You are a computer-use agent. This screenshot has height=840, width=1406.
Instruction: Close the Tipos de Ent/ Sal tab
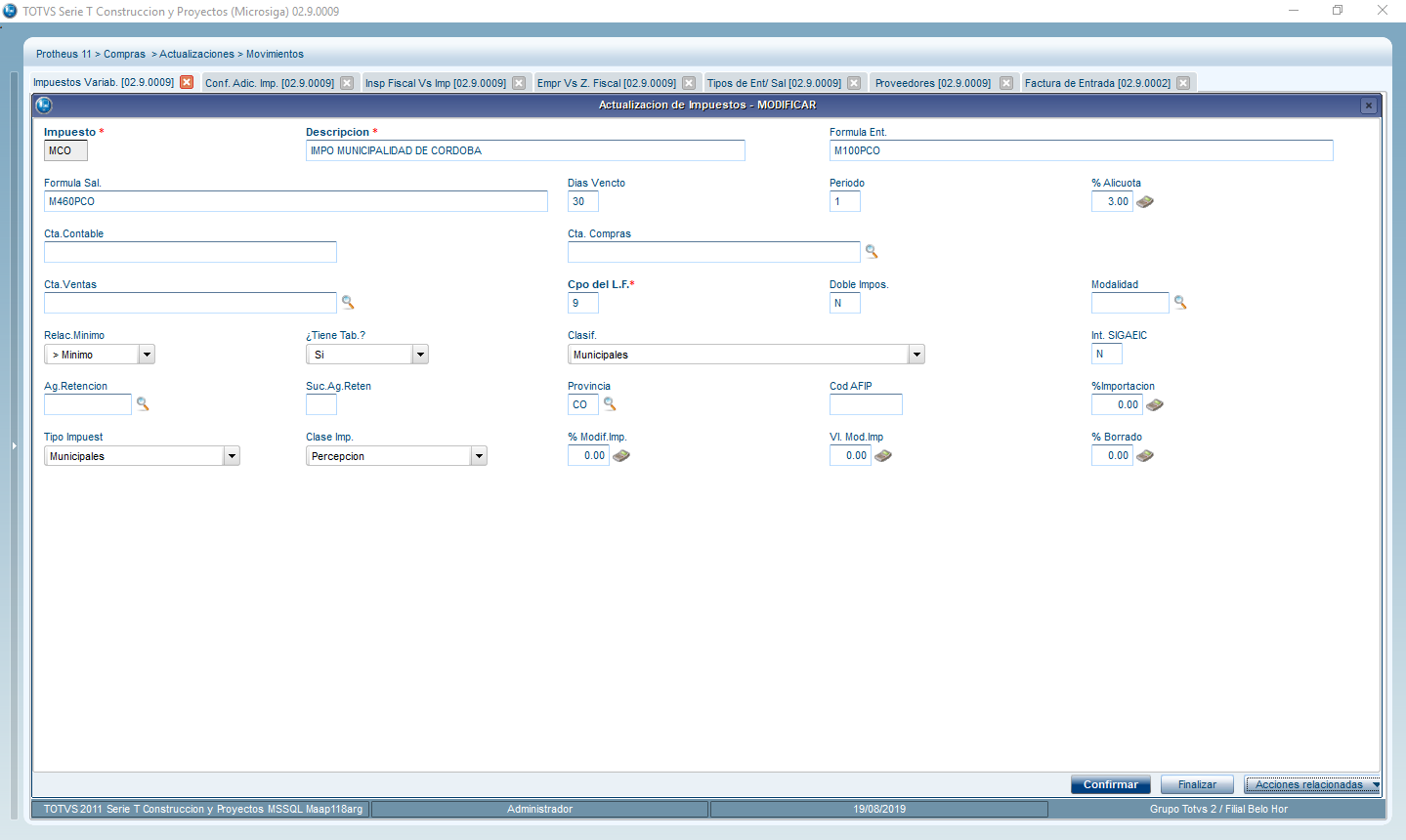pos(854,83)
